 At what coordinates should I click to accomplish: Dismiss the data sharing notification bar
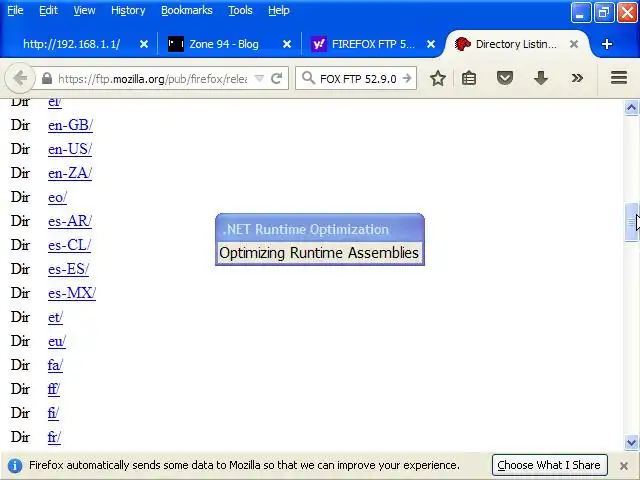click(x=624, y=466)
